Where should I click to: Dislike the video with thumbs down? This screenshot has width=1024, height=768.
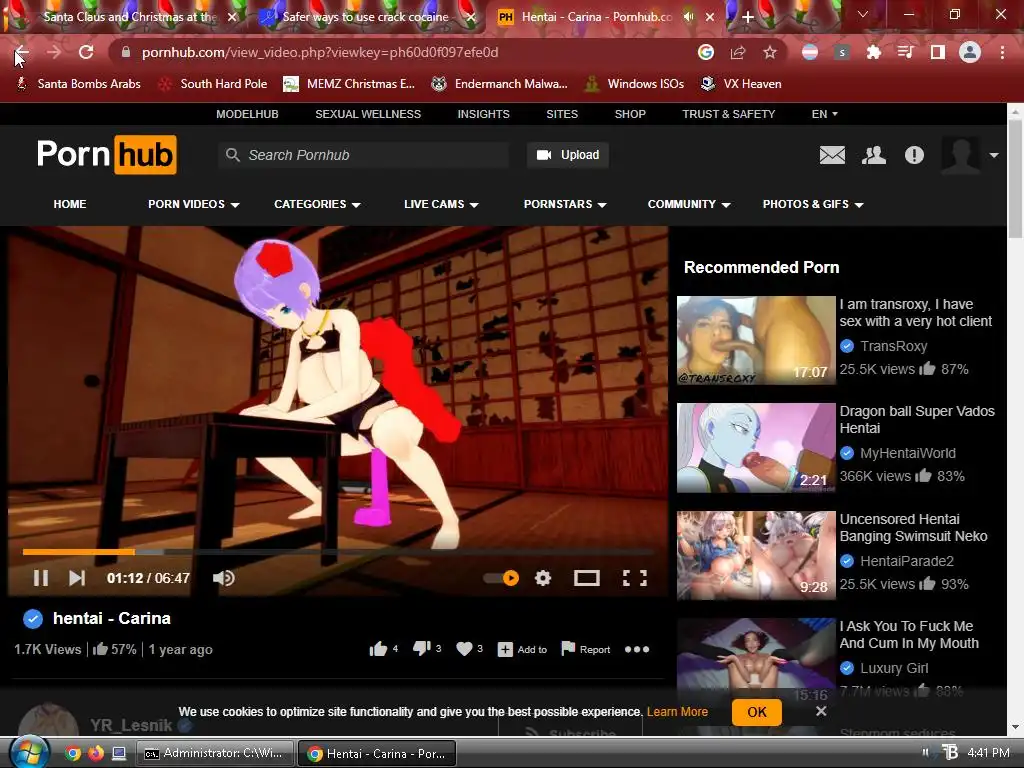tap(422, 648)
